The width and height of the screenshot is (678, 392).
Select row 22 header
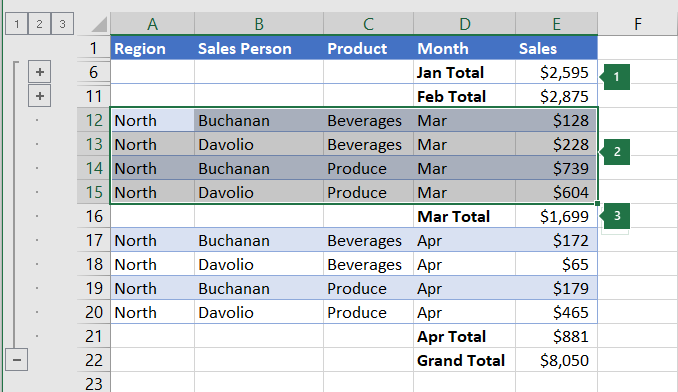(93, 360)
